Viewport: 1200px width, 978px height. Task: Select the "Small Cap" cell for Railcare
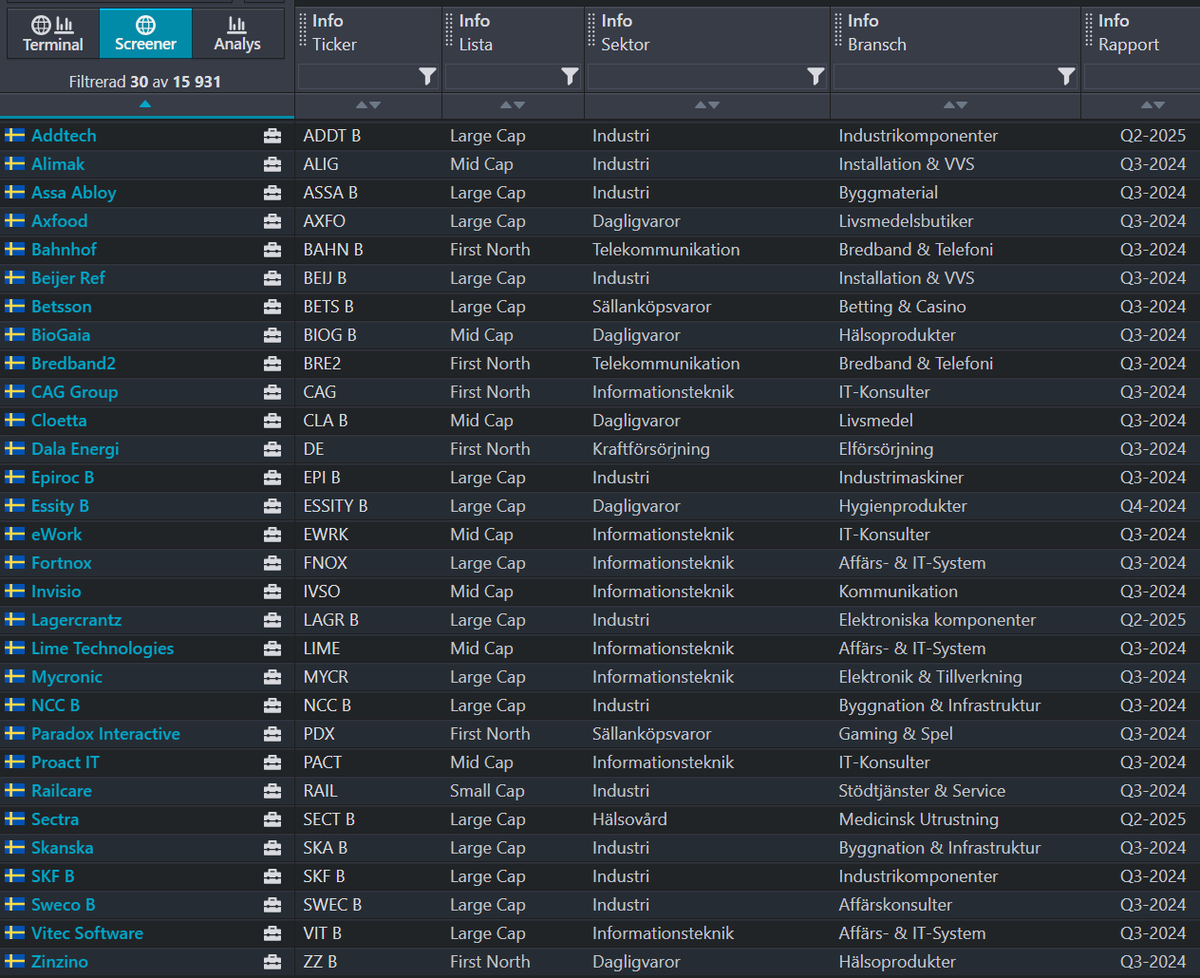(x=487, y=791)
